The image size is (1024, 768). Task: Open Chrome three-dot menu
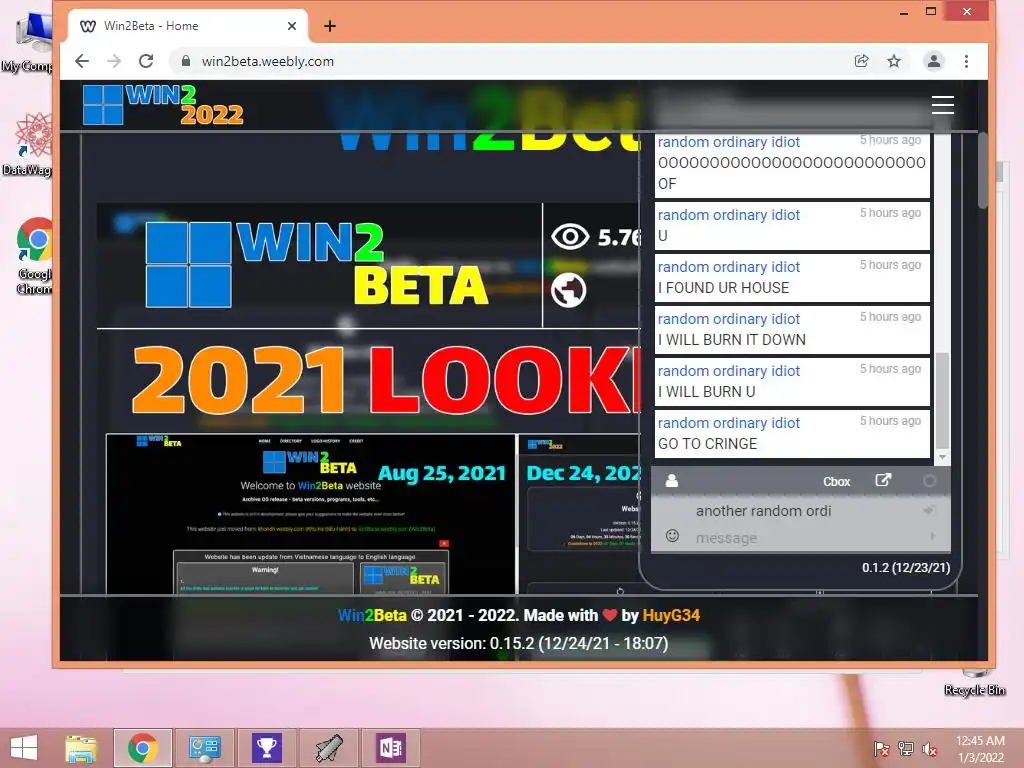click(967, 61)
